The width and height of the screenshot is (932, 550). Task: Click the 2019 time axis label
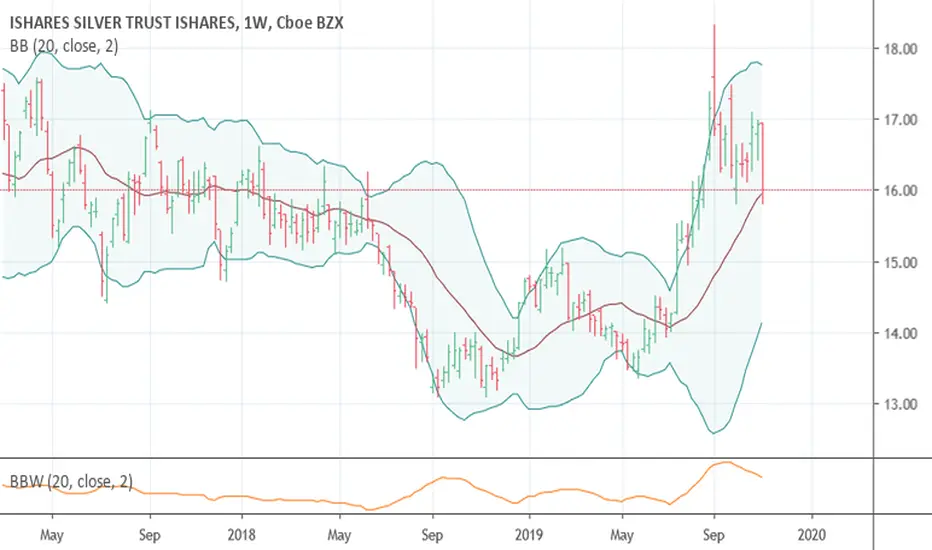pos(529,535)
